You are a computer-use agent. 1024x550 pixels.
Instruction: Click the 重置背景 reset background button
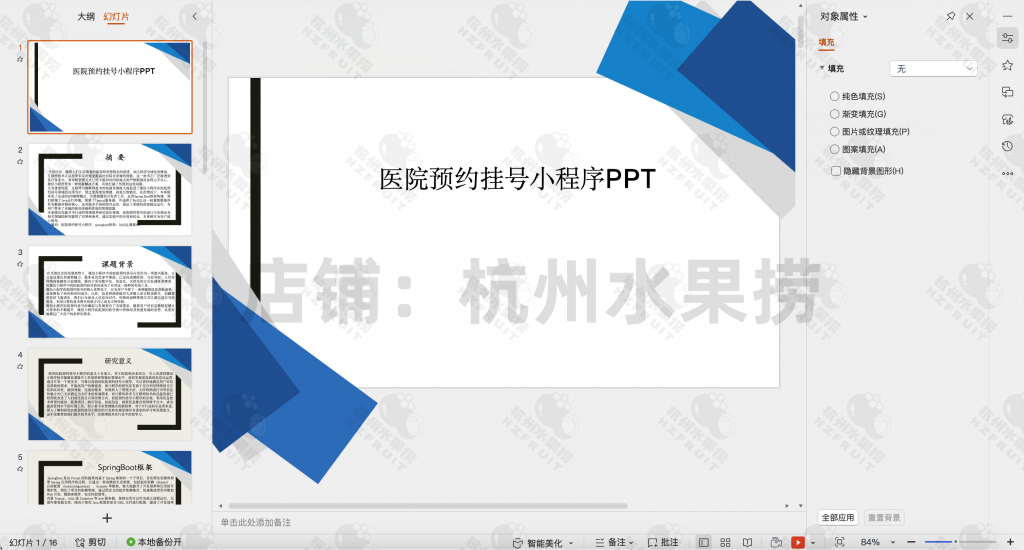coord(884,517)
